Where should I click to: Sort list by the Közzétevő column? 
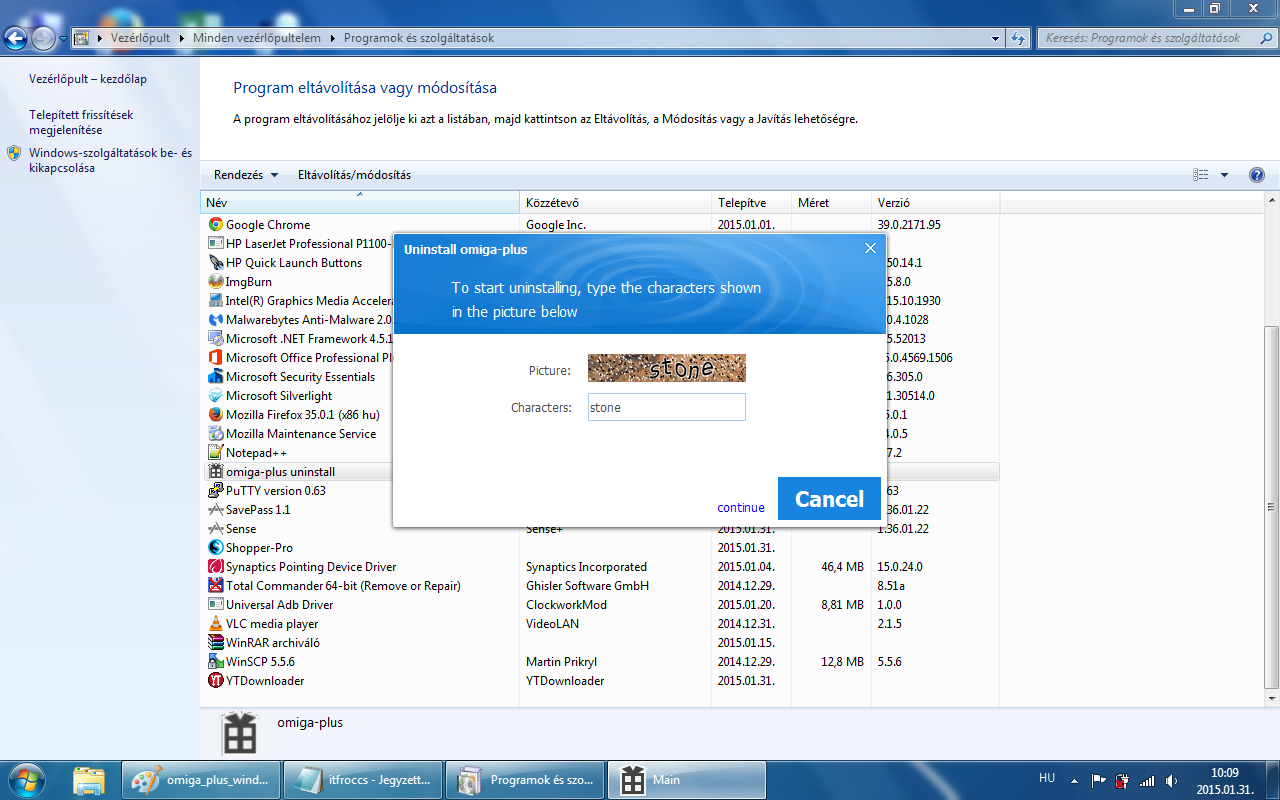[x=615, y=203]
